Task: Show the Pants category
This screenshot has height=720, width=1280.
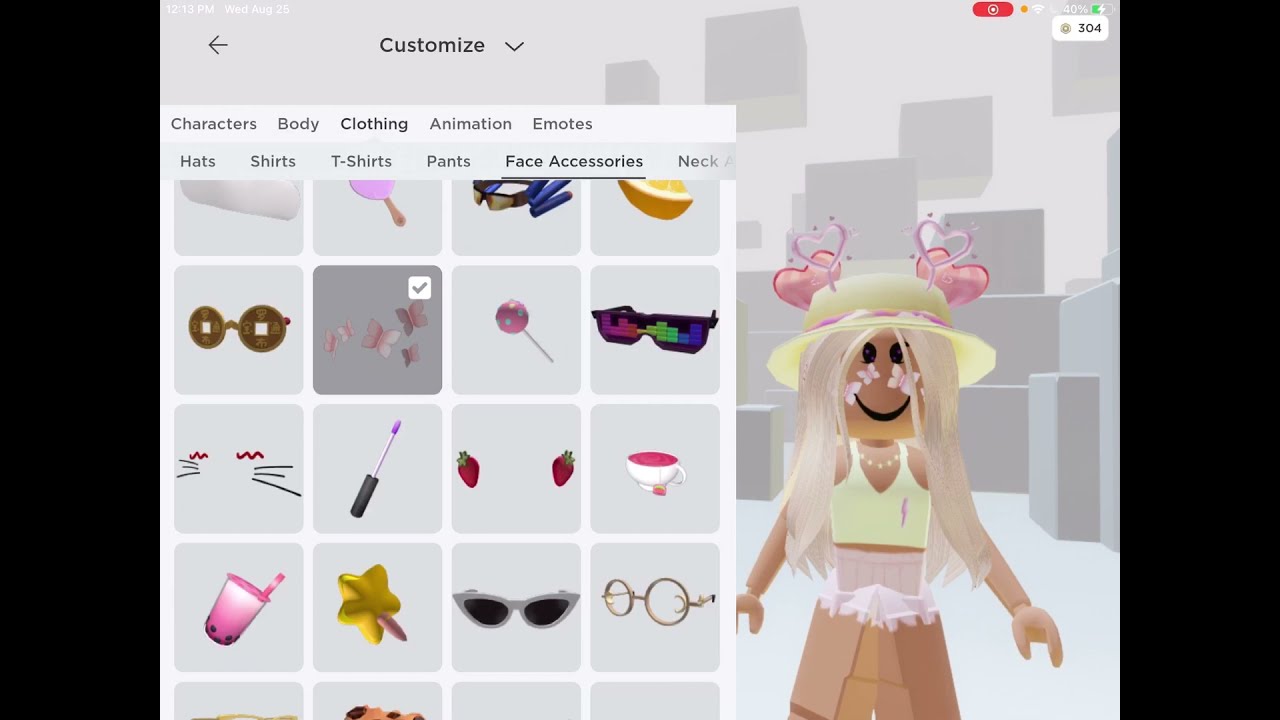Action: (x=448, y=161)
